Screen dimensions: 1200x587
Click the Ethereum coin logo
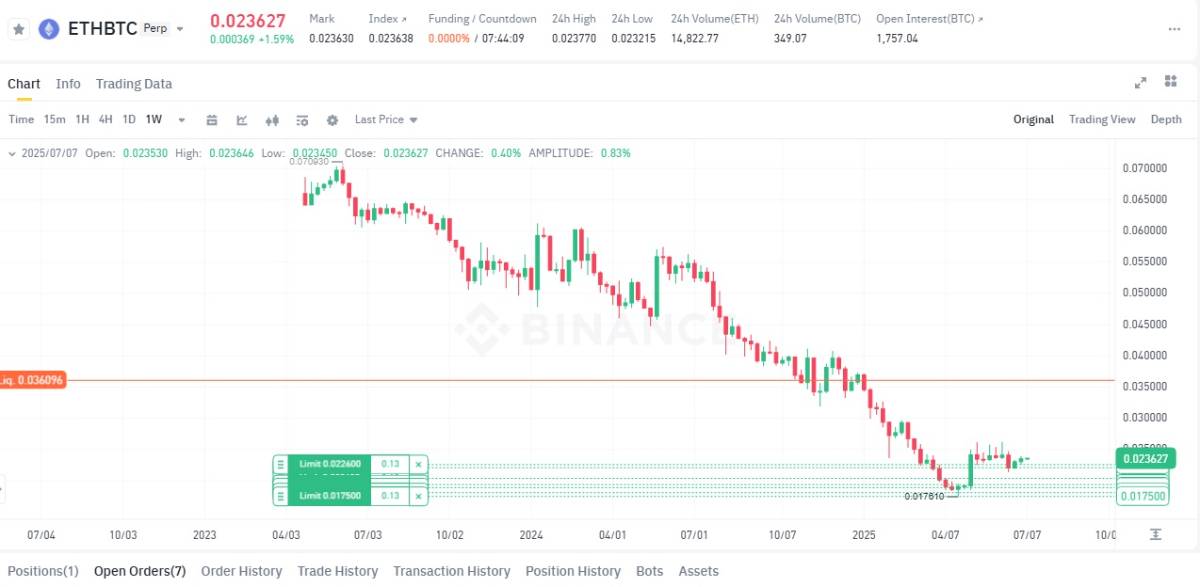click(48, 29)
